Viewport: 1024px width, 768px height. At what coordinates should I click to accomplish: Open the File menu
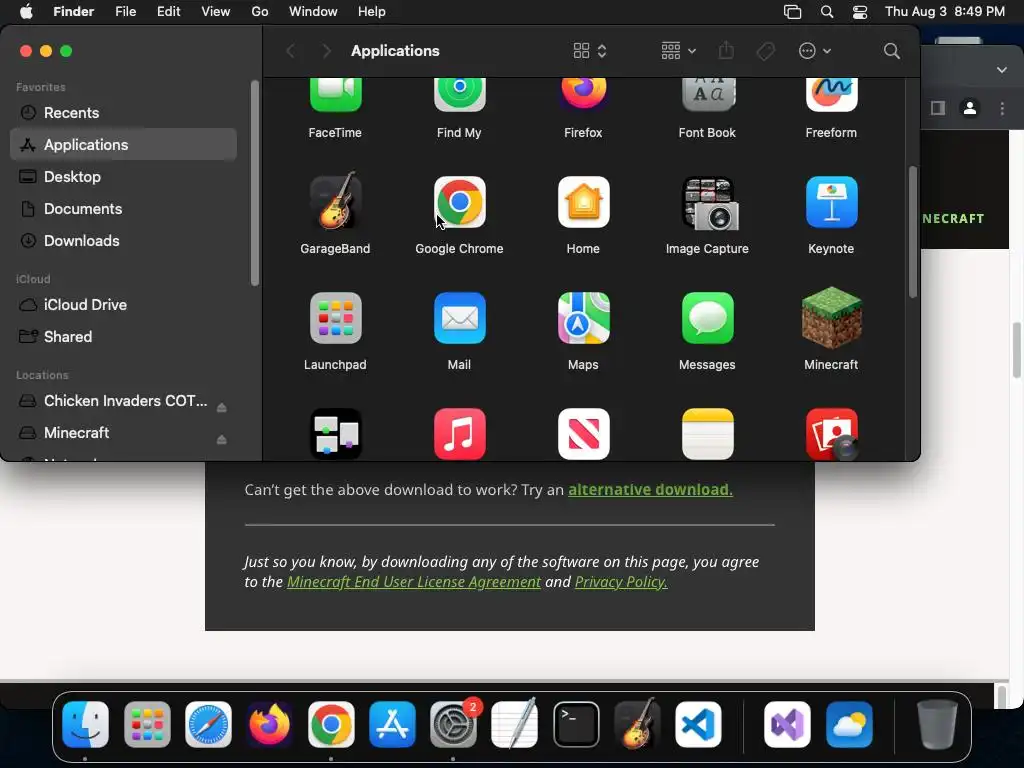point(125,12)
